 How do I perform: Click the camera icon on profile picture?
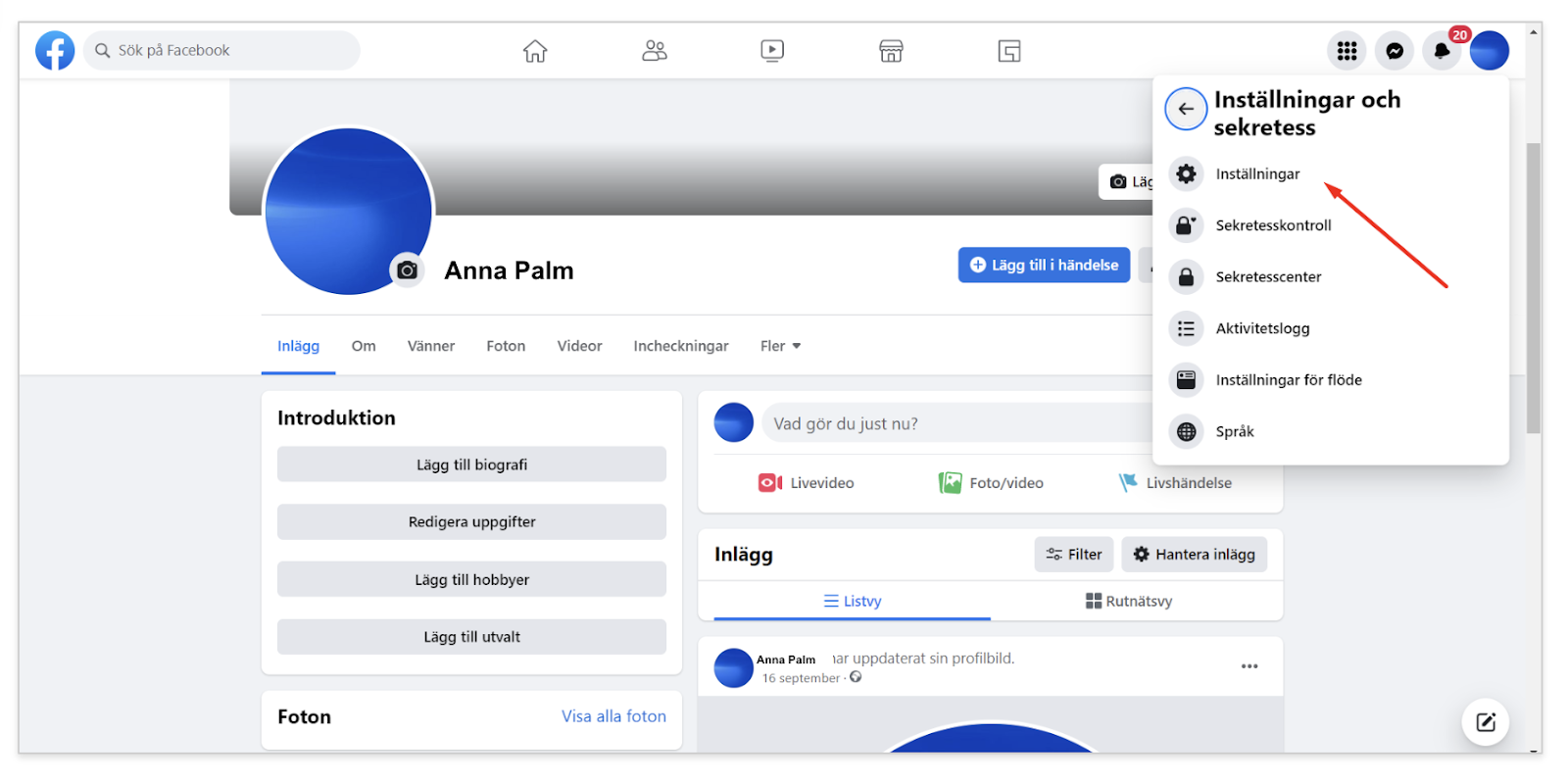point(407,269)
